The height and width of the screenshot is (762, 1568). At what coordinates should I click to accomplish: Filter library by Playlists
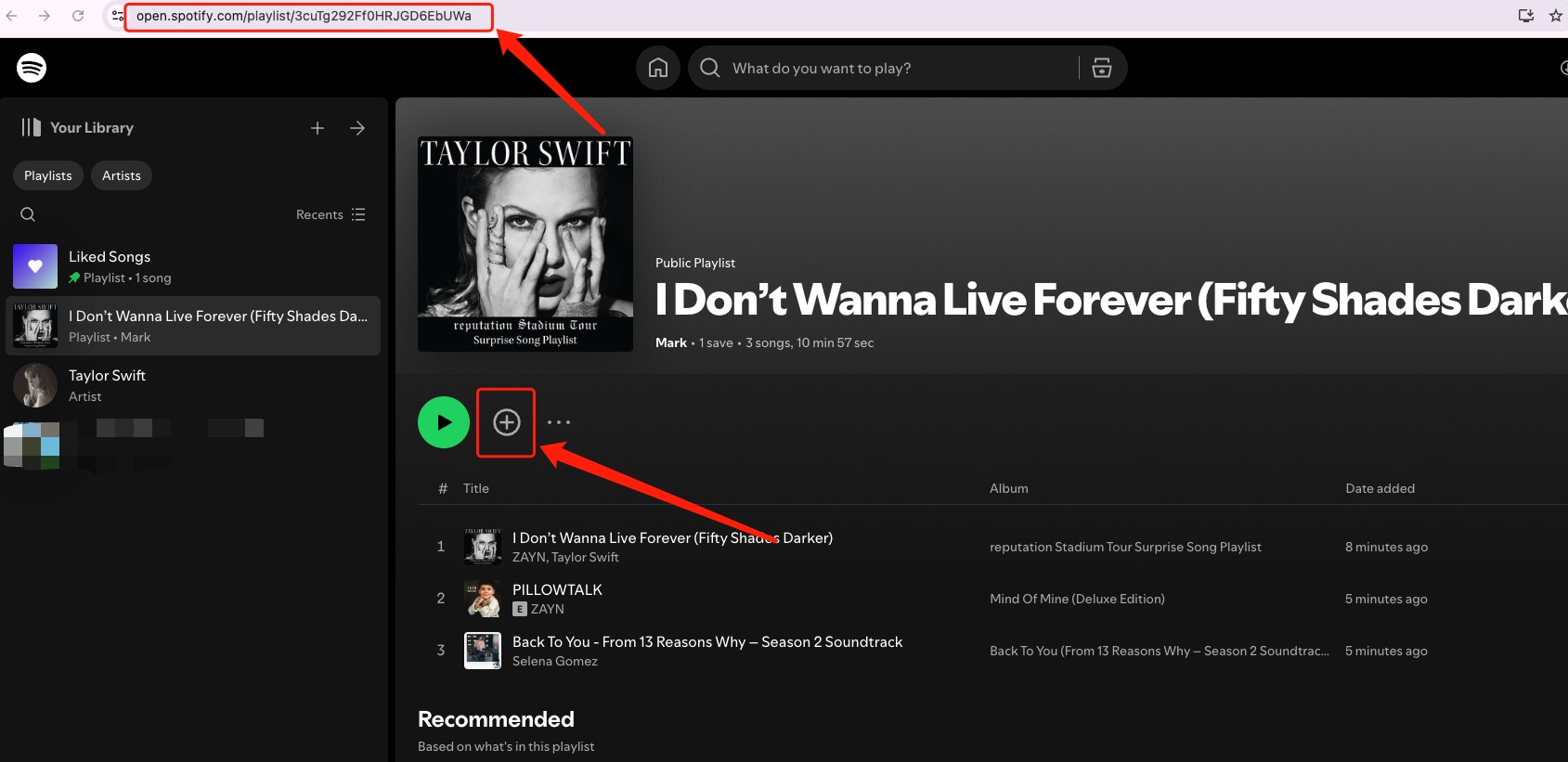pos(48,175)
